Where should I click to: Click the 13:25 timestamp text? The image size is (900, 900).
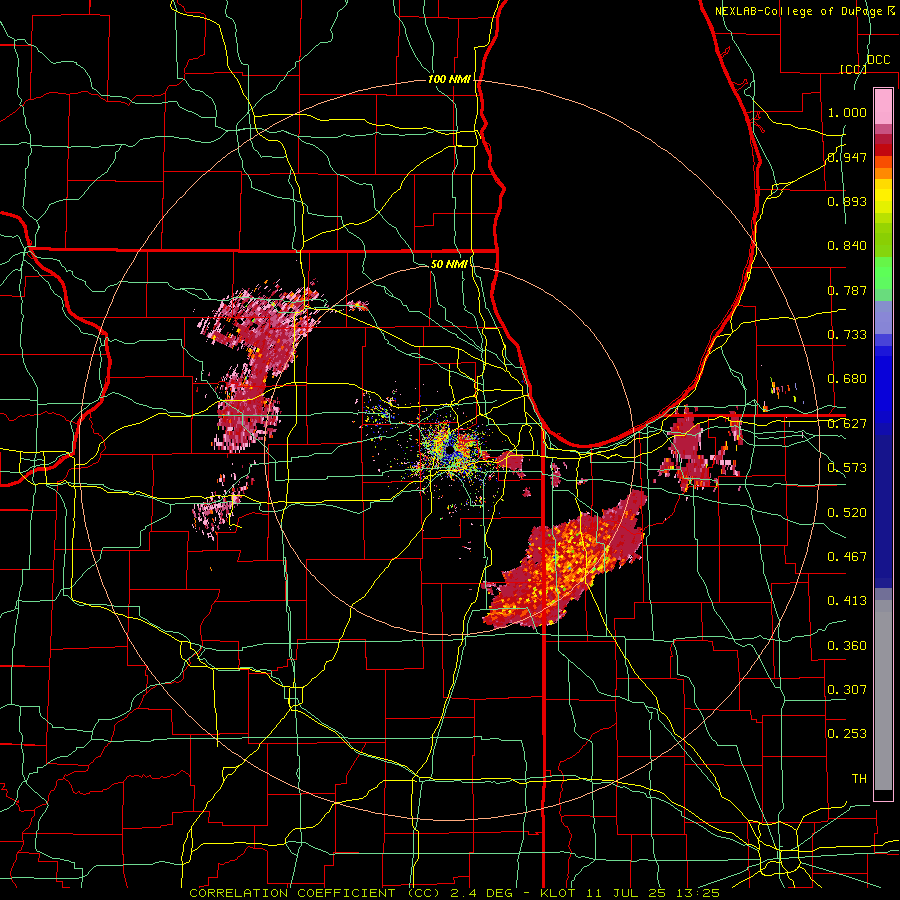699,893
